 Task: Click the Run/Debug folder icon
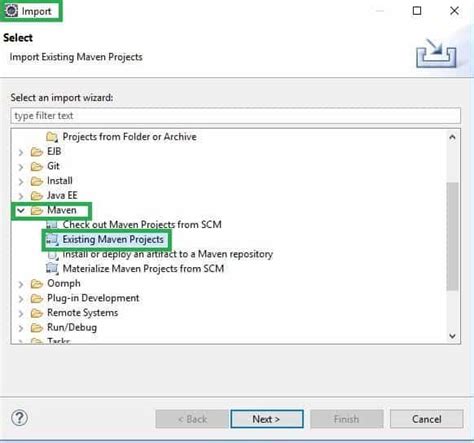point(37,328)
